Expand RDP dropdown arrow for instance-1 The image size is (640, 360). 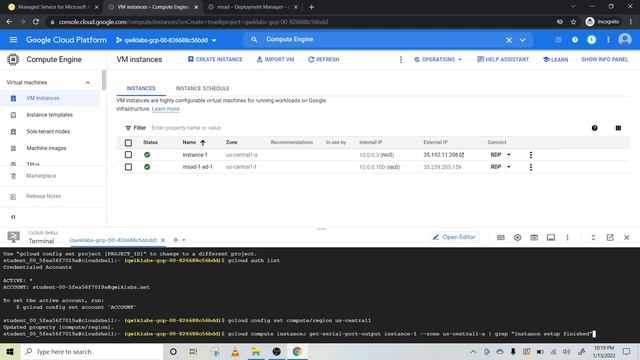point(509,155)
